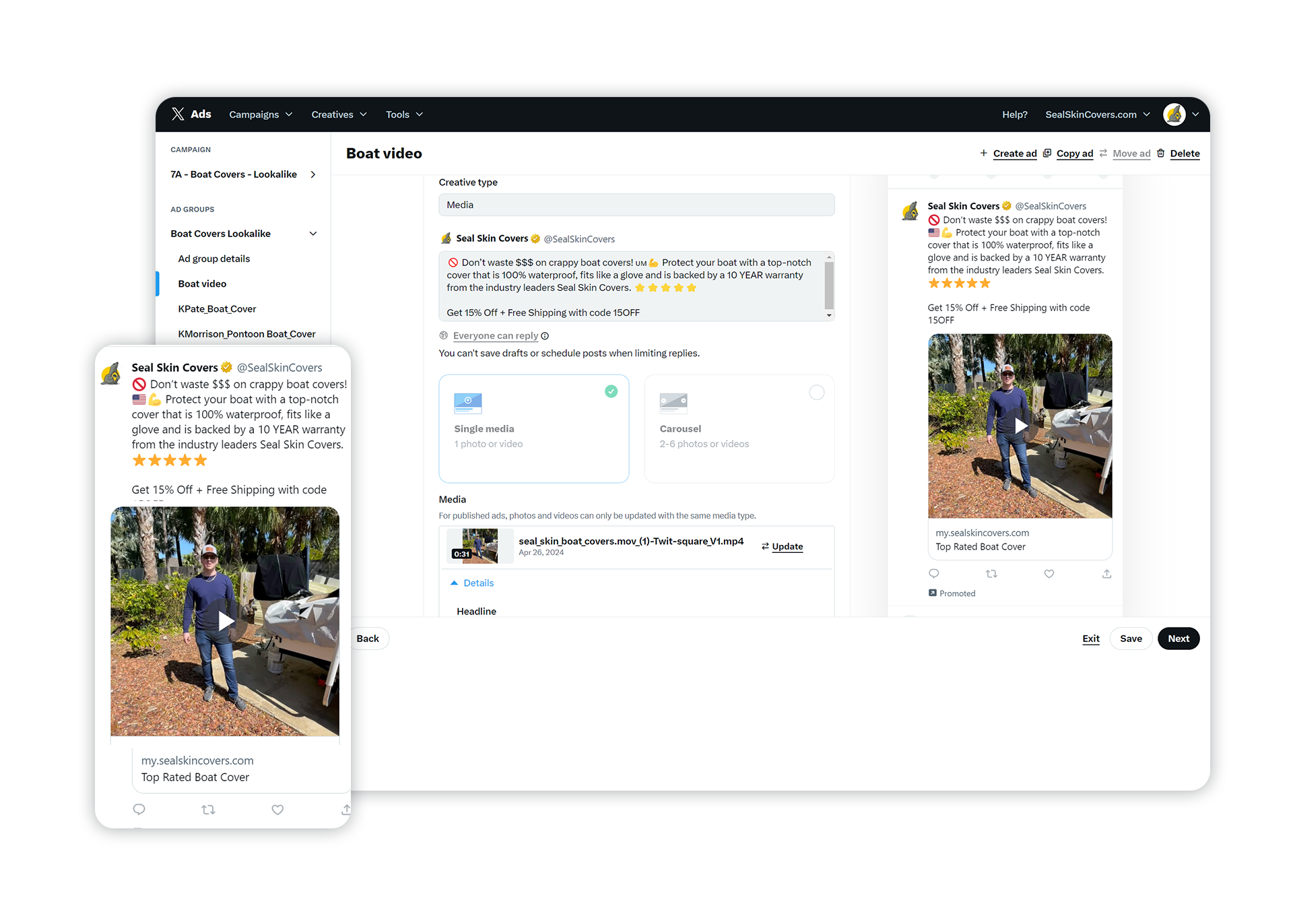
Task: Click the X Ads logo icon
Action: pyautogui.click(x=178, y=113)
